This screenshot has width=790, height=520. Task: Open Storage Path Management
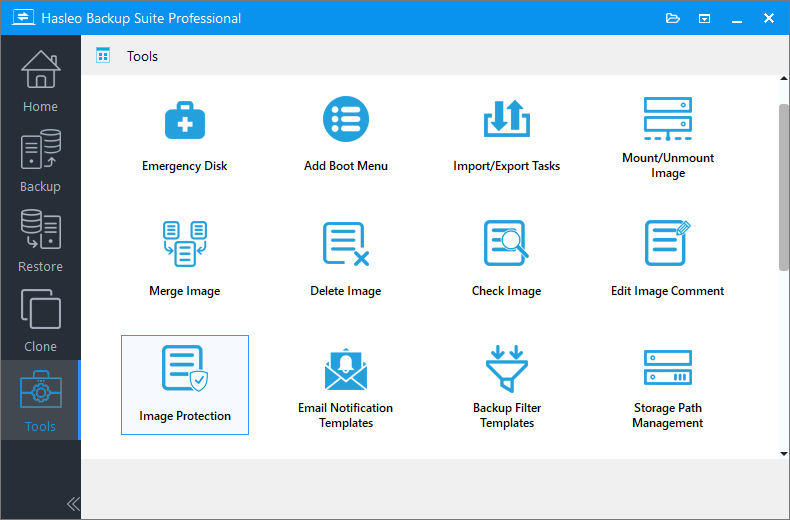668,385
